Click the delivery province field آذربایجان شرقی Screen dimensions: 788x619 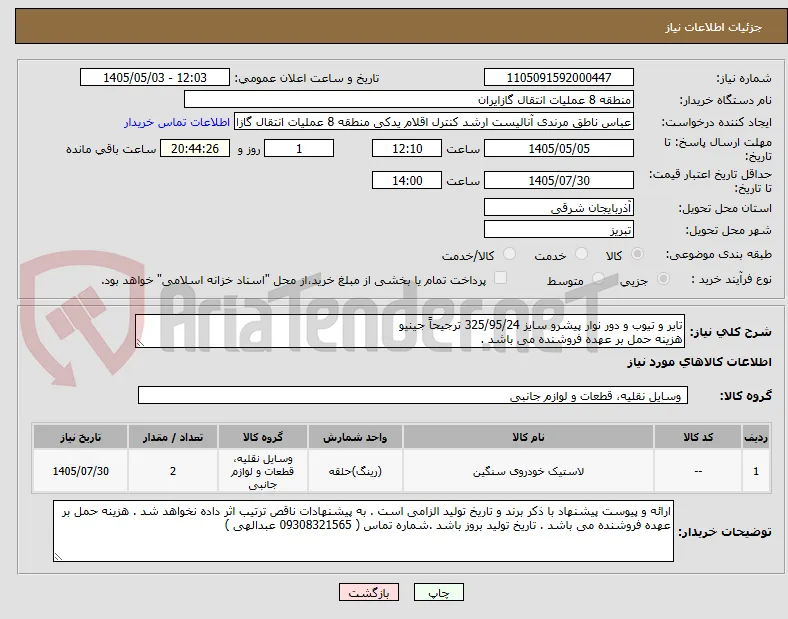tap(558, 208)
